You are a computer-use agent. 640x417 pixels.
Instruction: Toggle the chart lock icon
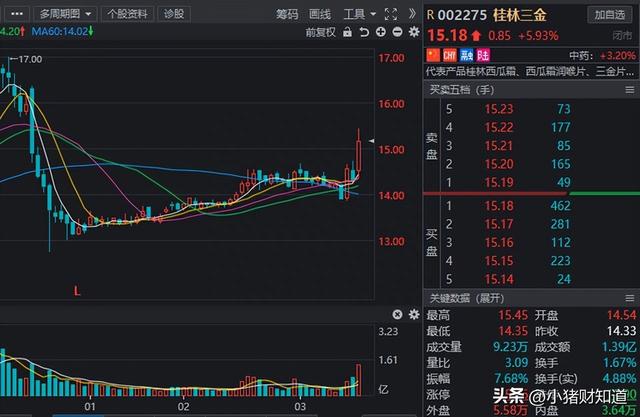click(x=347, y=32)
